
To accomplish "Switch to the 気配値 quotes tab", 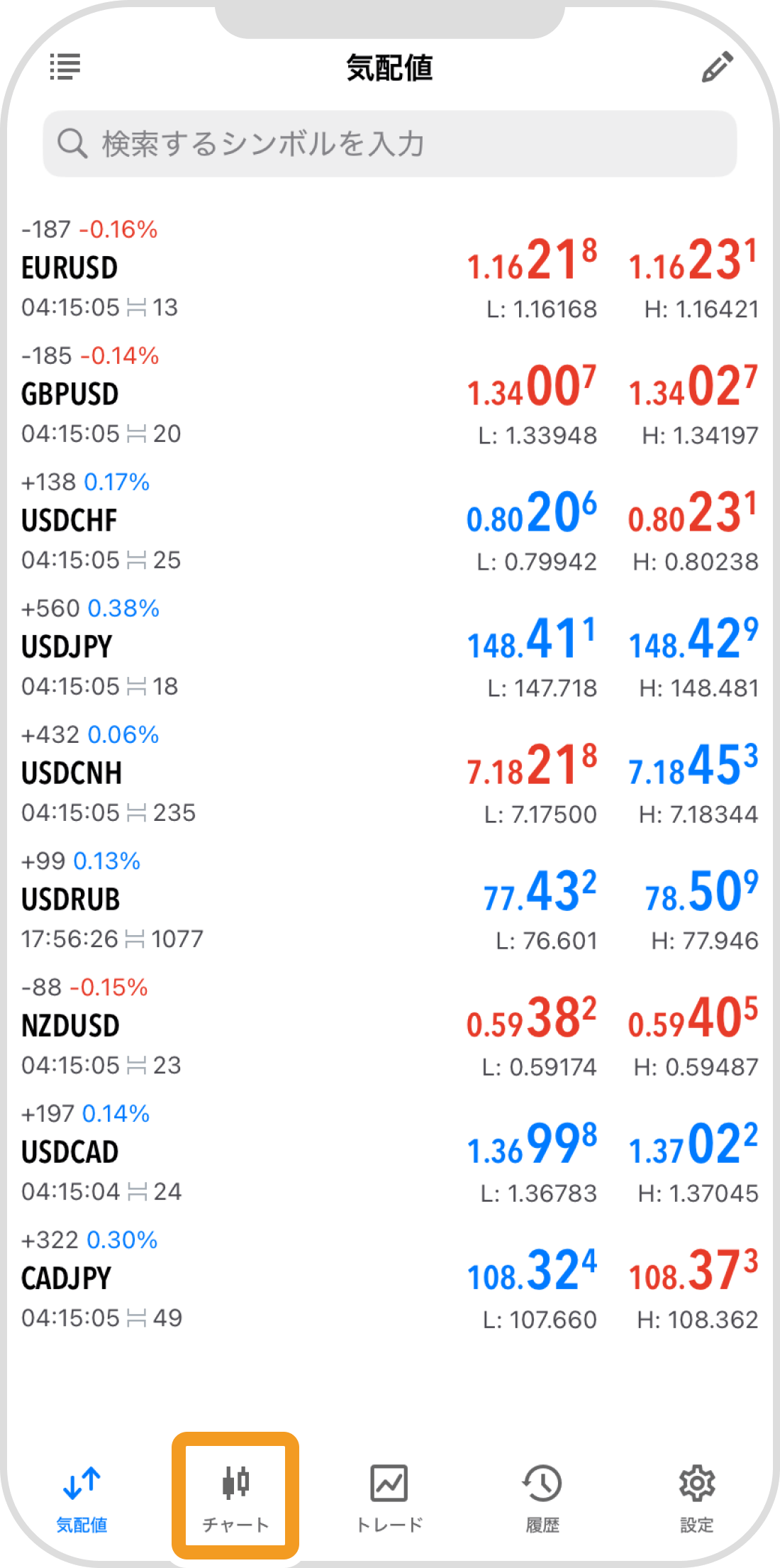I will [82, 1496].
